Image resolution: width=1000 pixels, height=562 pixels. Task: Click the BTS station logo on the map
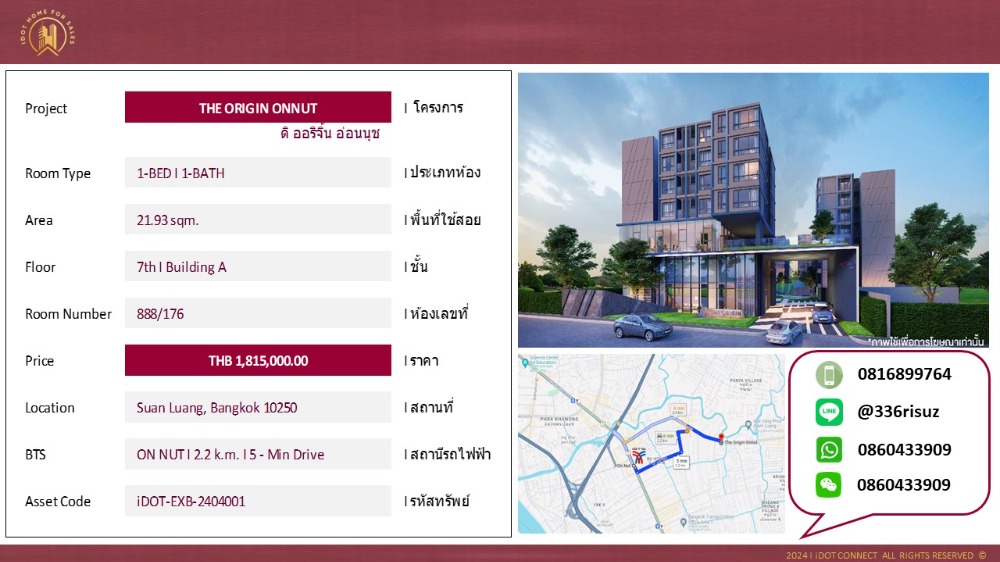click(638, 455)
